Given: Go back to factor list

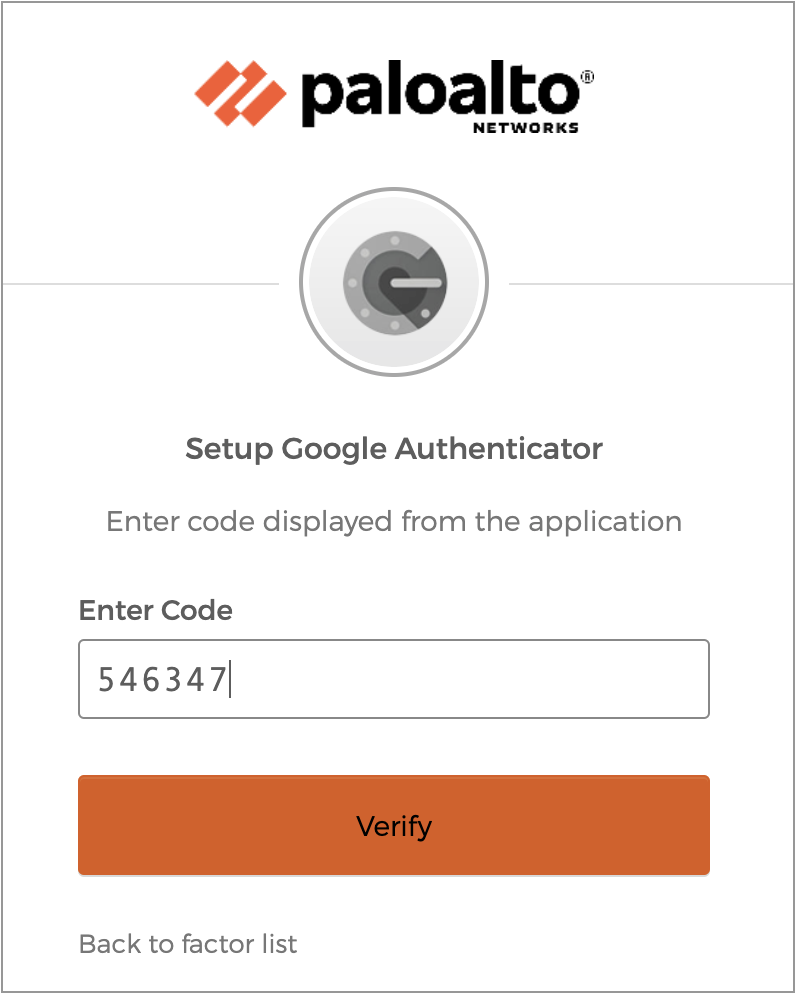Looking at the screenshot, I should (x=188, y=943).
